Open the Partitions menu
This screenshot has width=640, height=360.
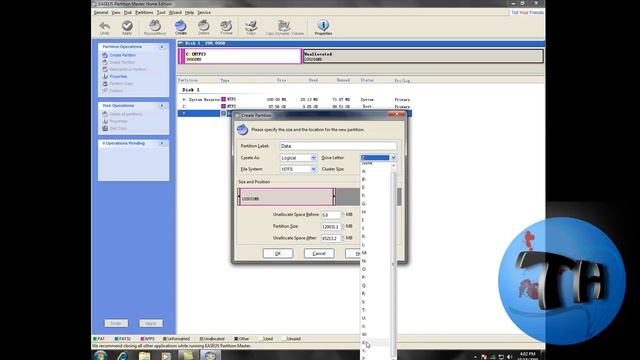pyautogui.click(x=144, y=13)
